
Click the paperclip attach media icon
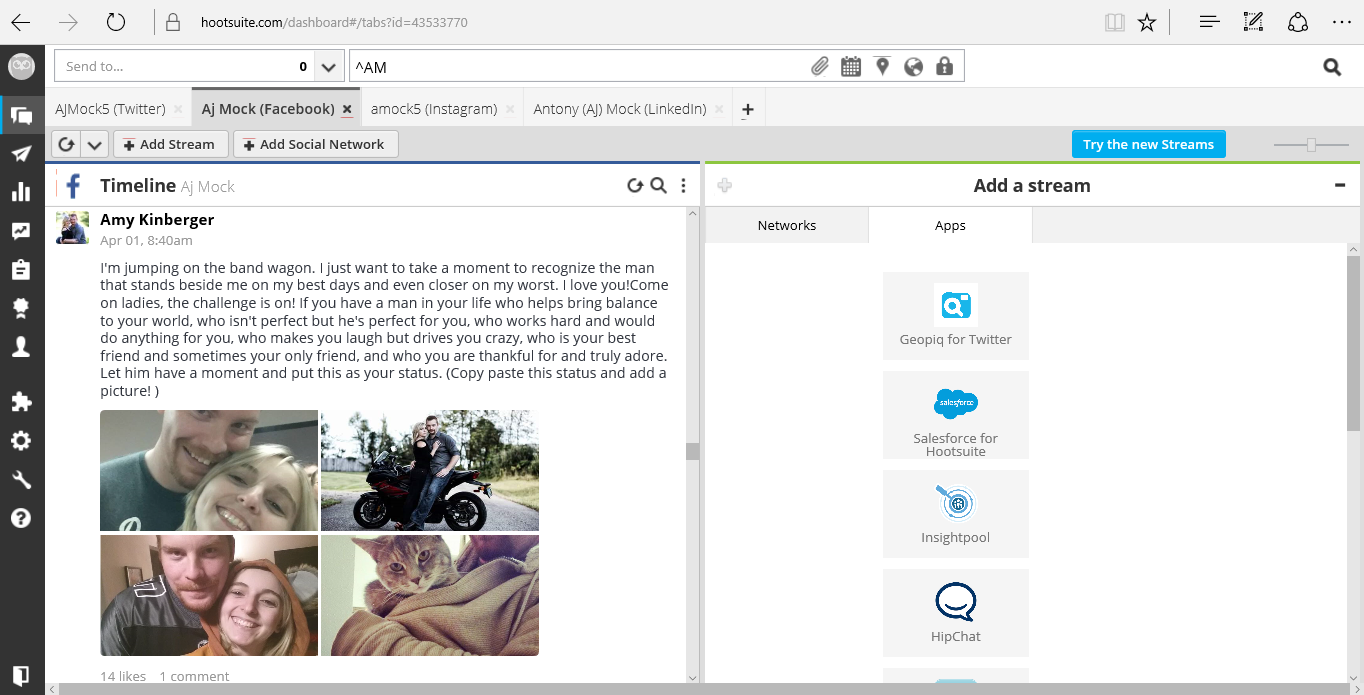[819, 67]
